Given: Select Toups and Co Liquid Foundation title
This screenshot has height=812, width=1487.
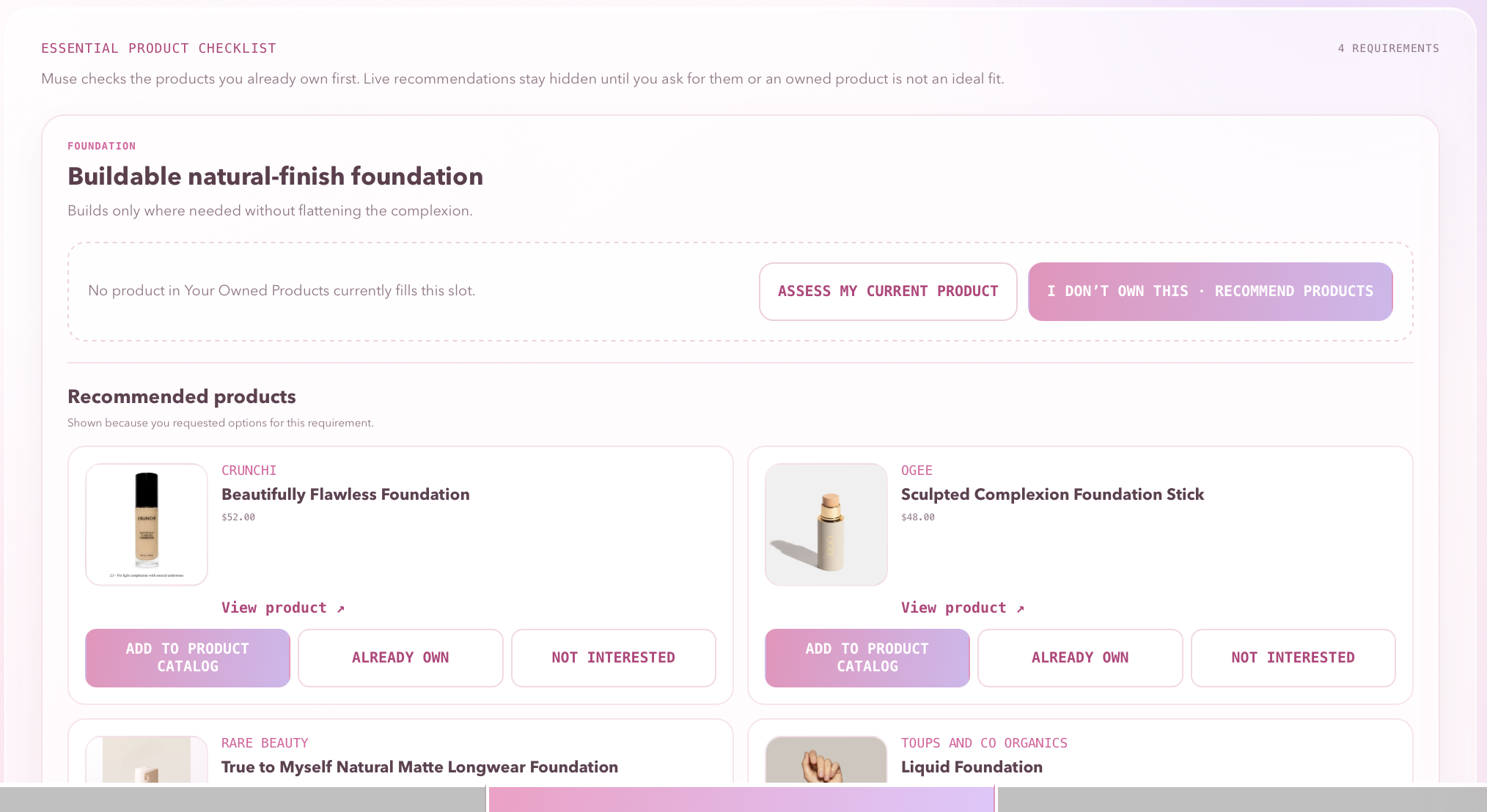Looking at the screenshot, I should click(x=972, y=767).
